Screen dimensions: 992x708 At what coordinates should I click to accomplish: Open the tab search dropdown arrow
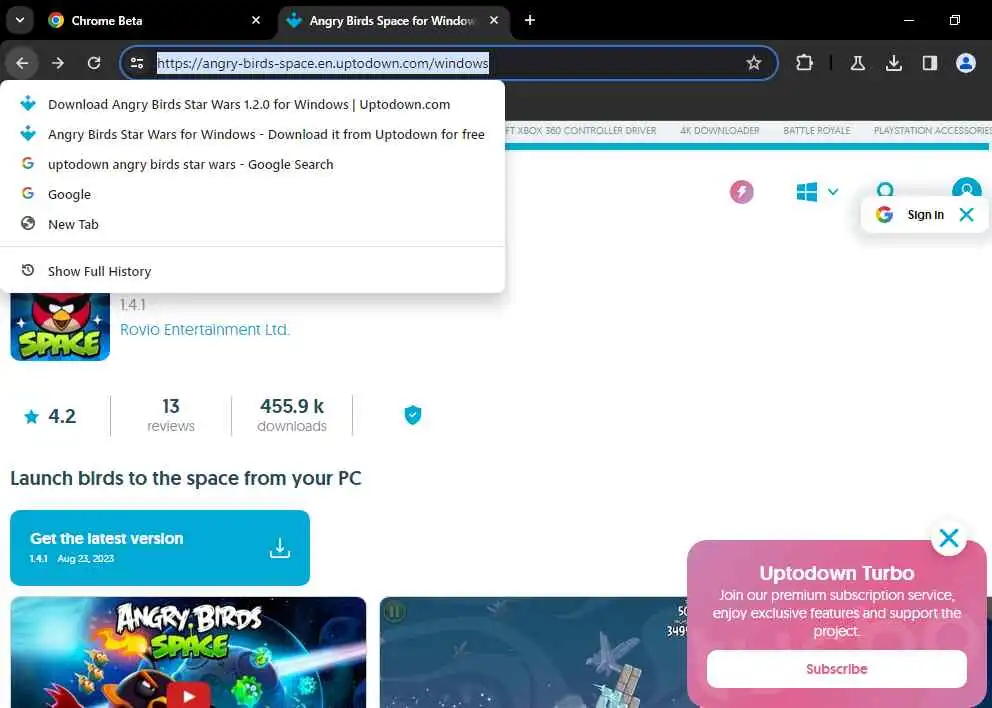[x=20, y=20]
